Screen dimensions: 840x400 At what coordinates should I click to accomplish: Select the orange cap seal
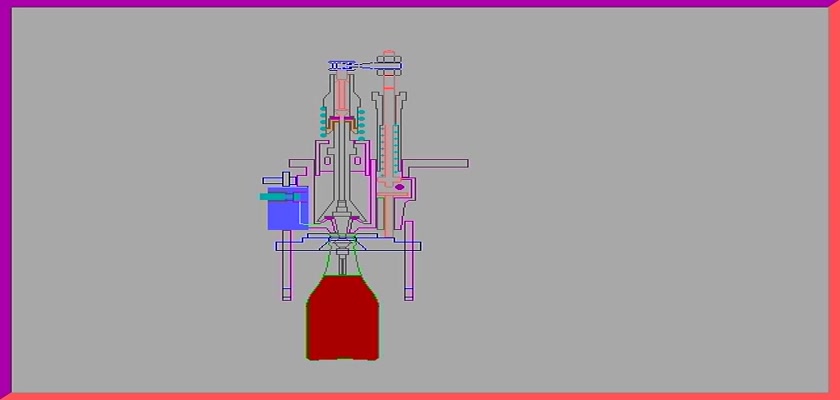tap(342, 125)
